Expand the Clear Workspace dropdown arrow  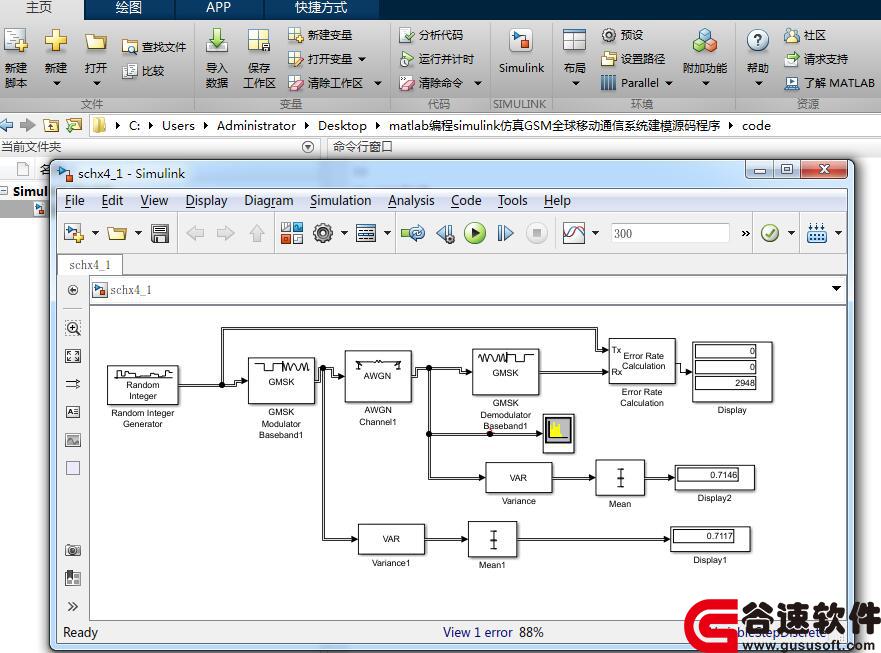coord(378,83)
